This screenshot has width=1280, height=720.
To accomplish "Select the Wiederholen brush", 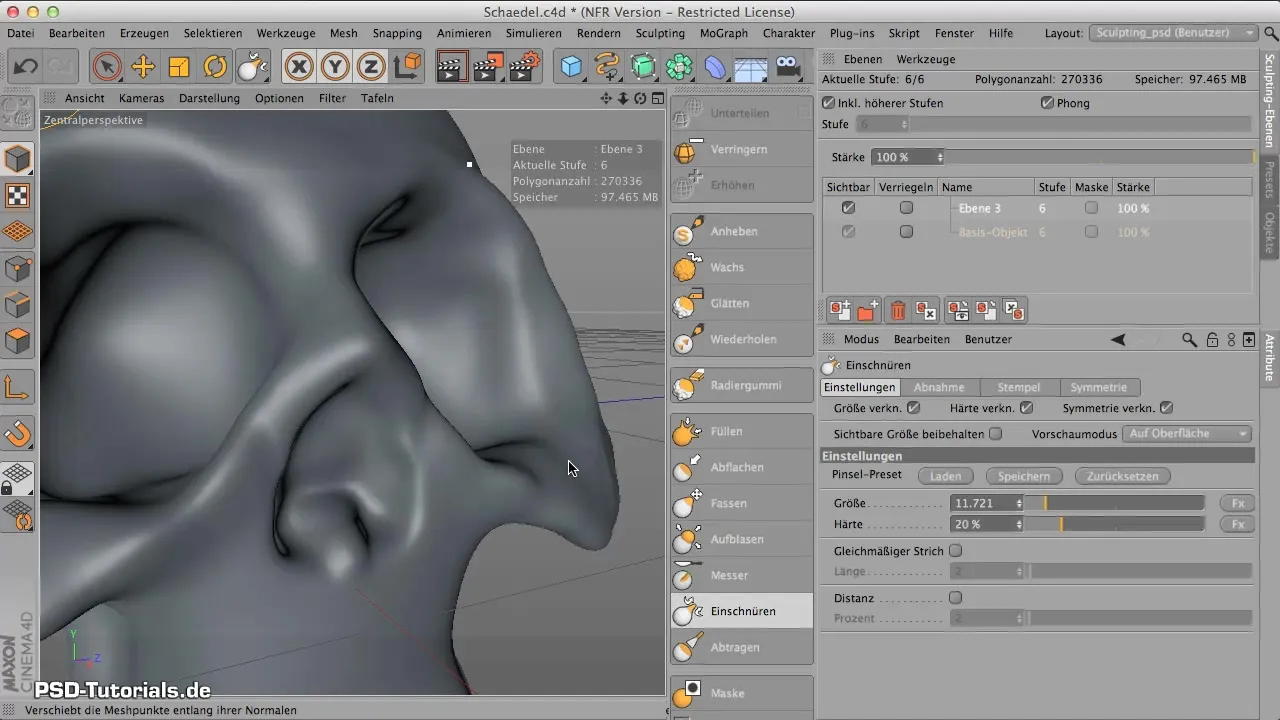I will 742,339.
